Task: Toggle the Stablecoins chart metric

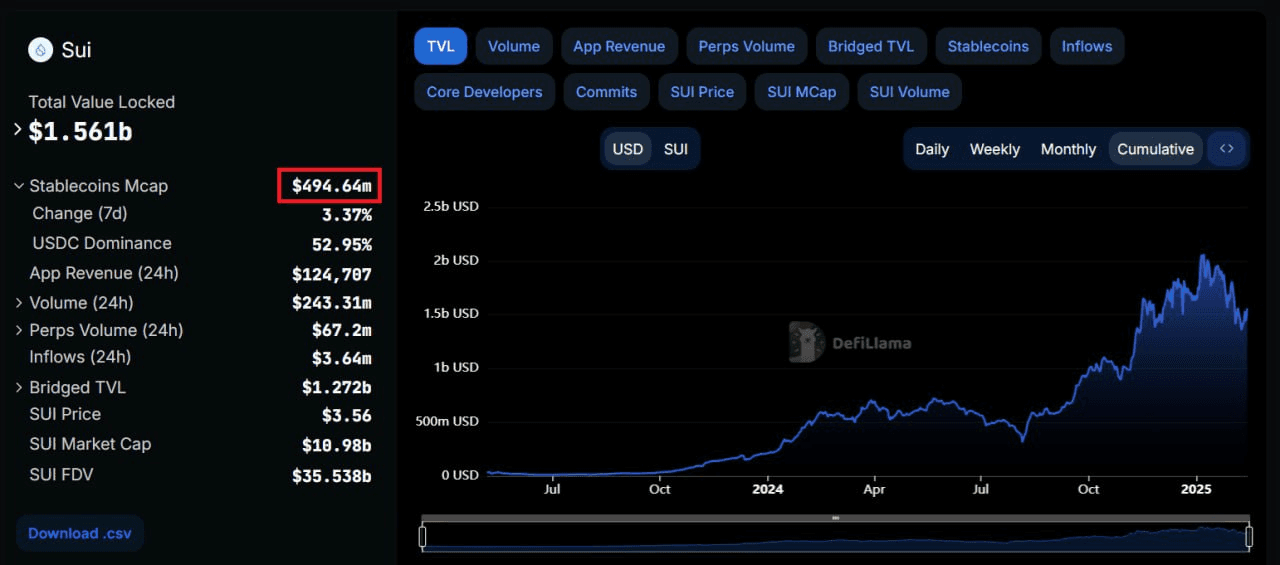Action: coord(988,46)
